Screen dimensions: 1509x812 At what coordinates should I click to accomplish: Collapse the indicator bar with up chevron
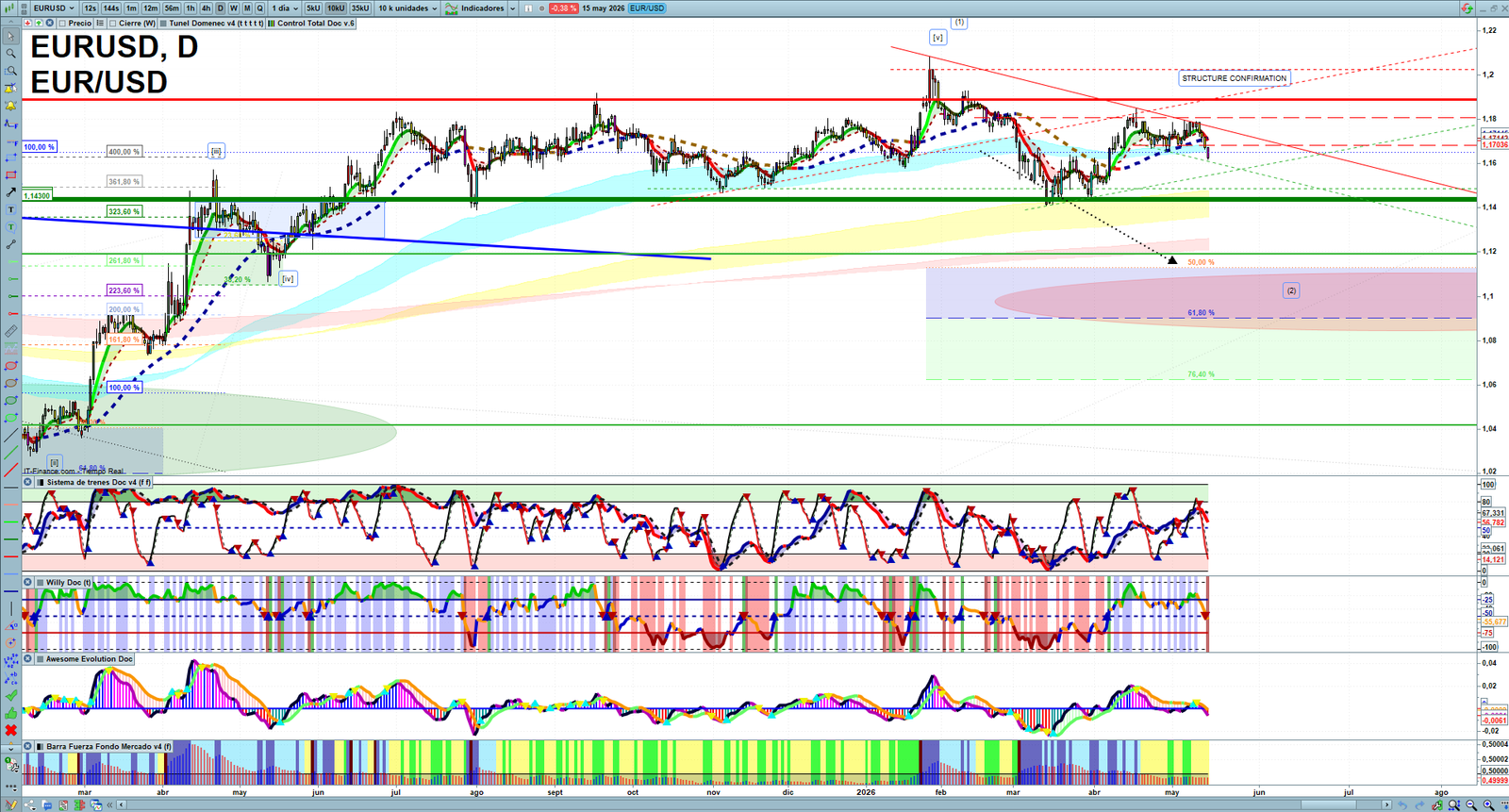pyautogui.click(x=10, y=22)
